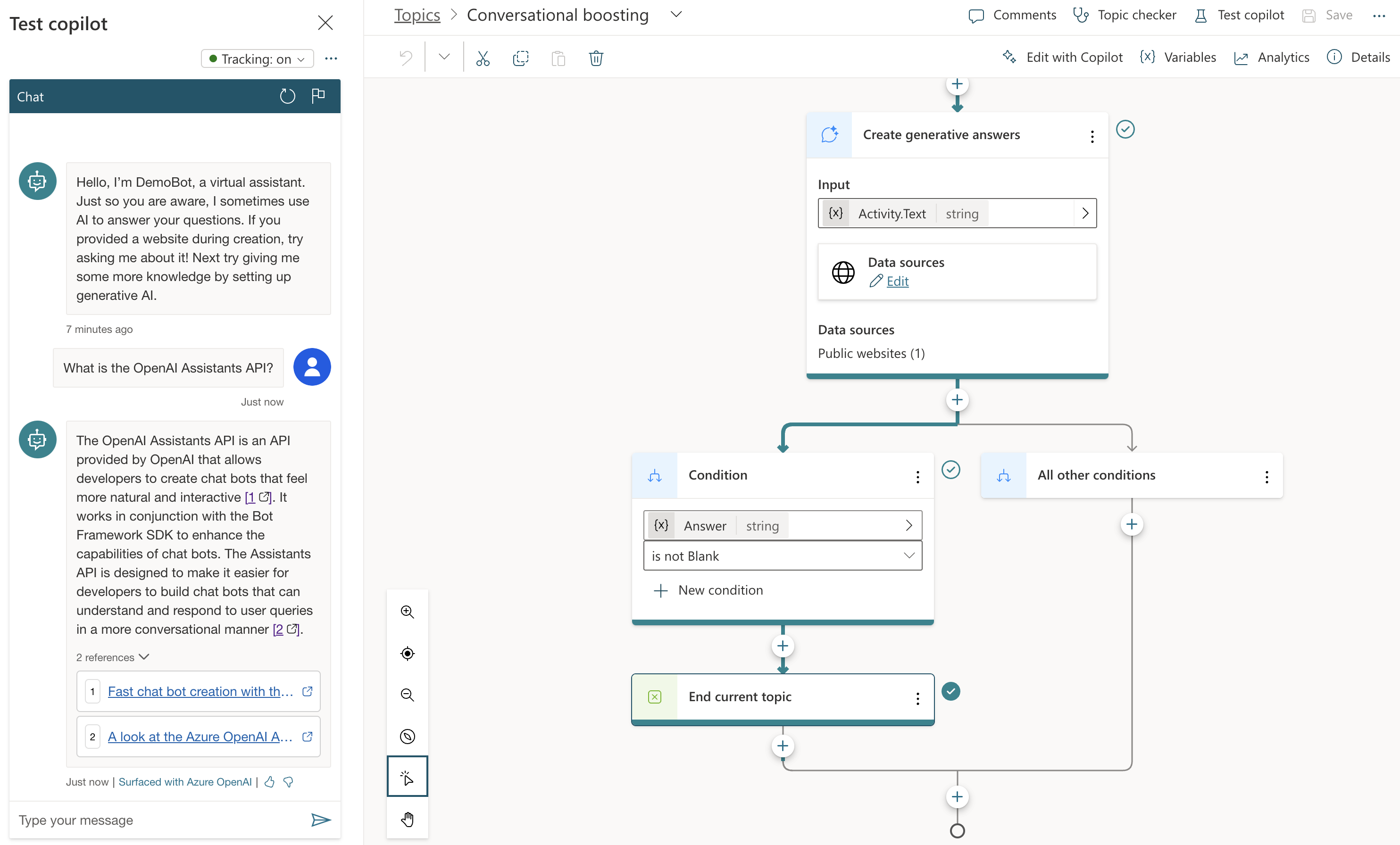Click checkmark status beside End current topic
The height and width of the screenshot is (845, 1400).
(950, 691)
